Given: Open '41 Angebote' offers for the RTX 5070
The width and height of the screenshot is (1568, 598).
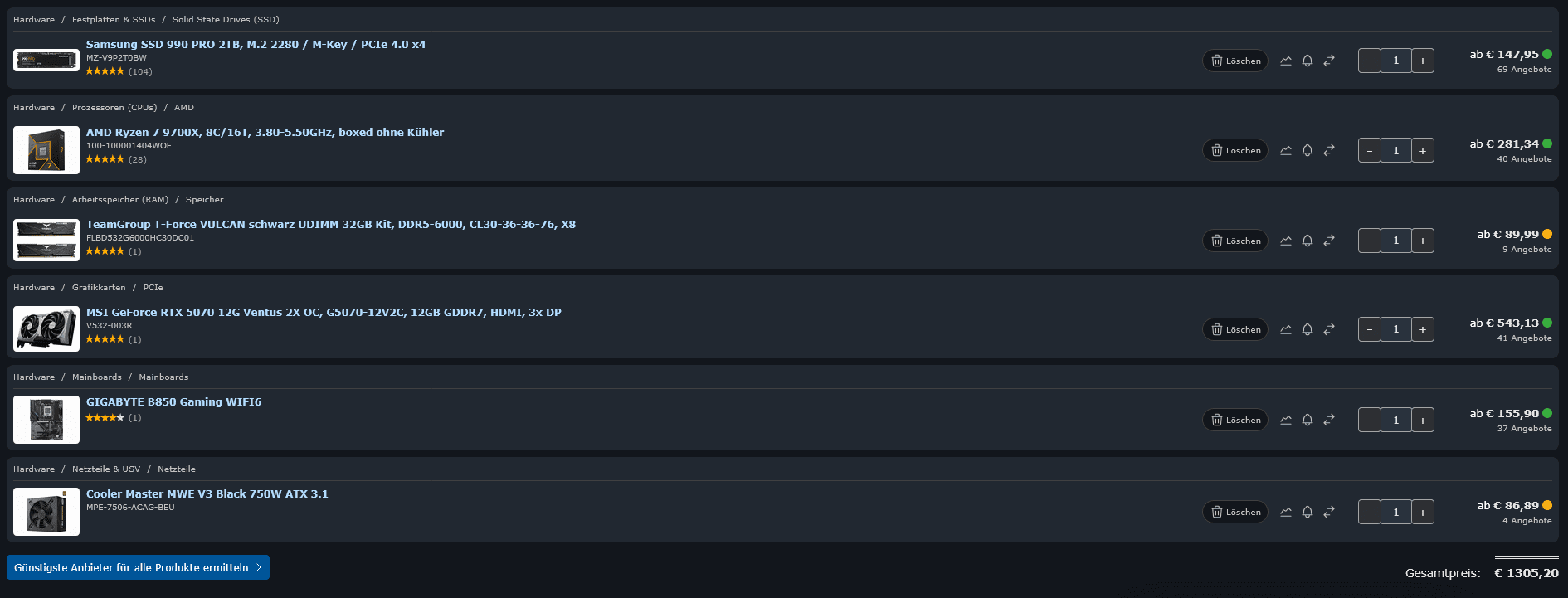Looking at the screenshot, I should tap(1524, 338).
